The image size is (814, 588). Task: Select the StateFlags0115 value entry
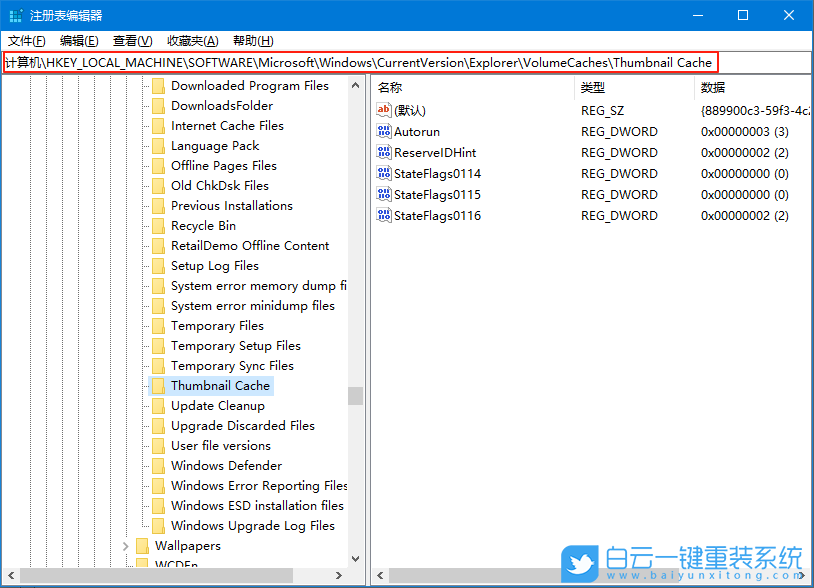point(437,194)
